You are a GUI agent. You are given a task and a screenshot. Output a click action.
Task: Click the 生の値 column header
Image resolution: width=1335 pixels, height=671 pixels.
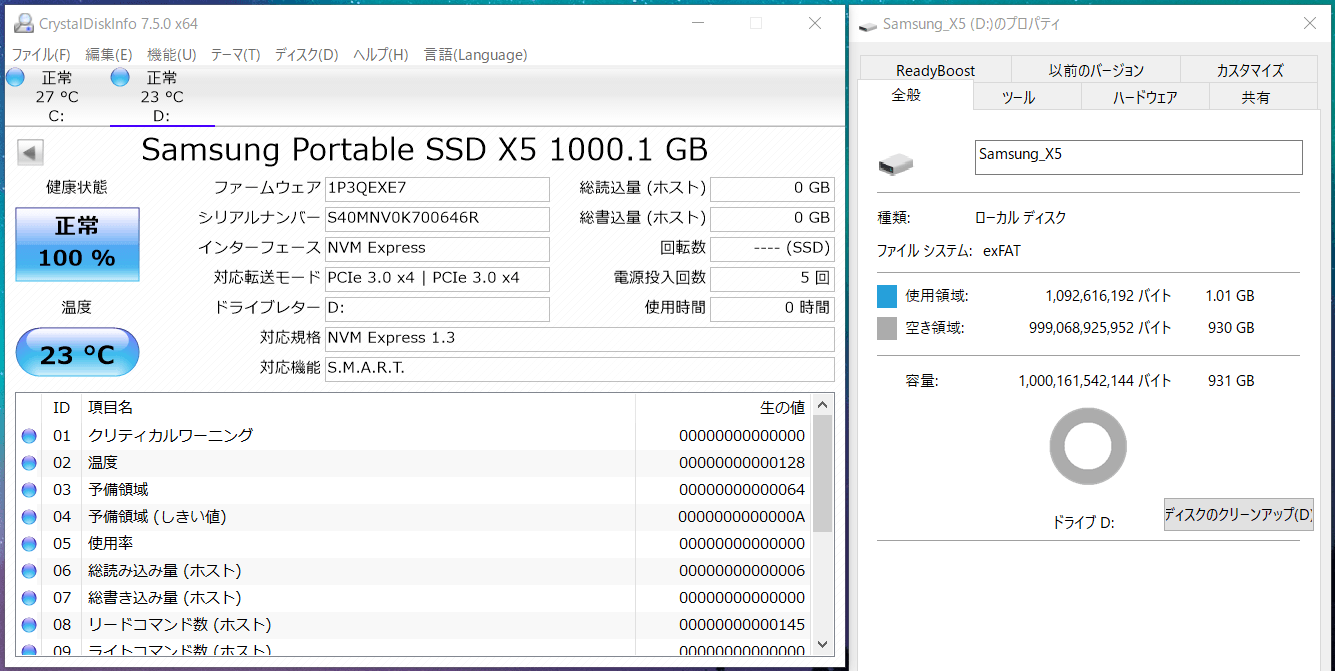coord(724,407)
